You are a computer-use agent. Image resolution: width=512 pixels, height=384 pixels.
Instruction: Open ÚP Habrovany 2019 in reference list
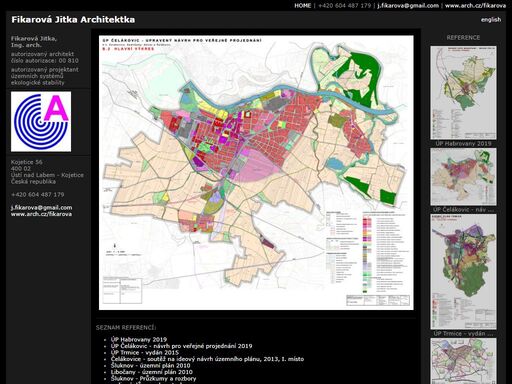pos(139,340)
